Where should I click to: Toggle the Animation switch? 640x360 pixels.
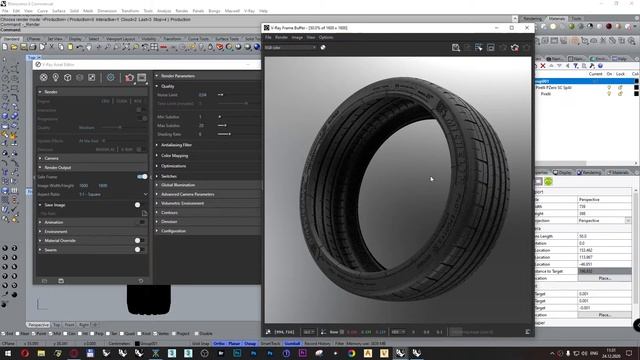(x=142, y=222)
